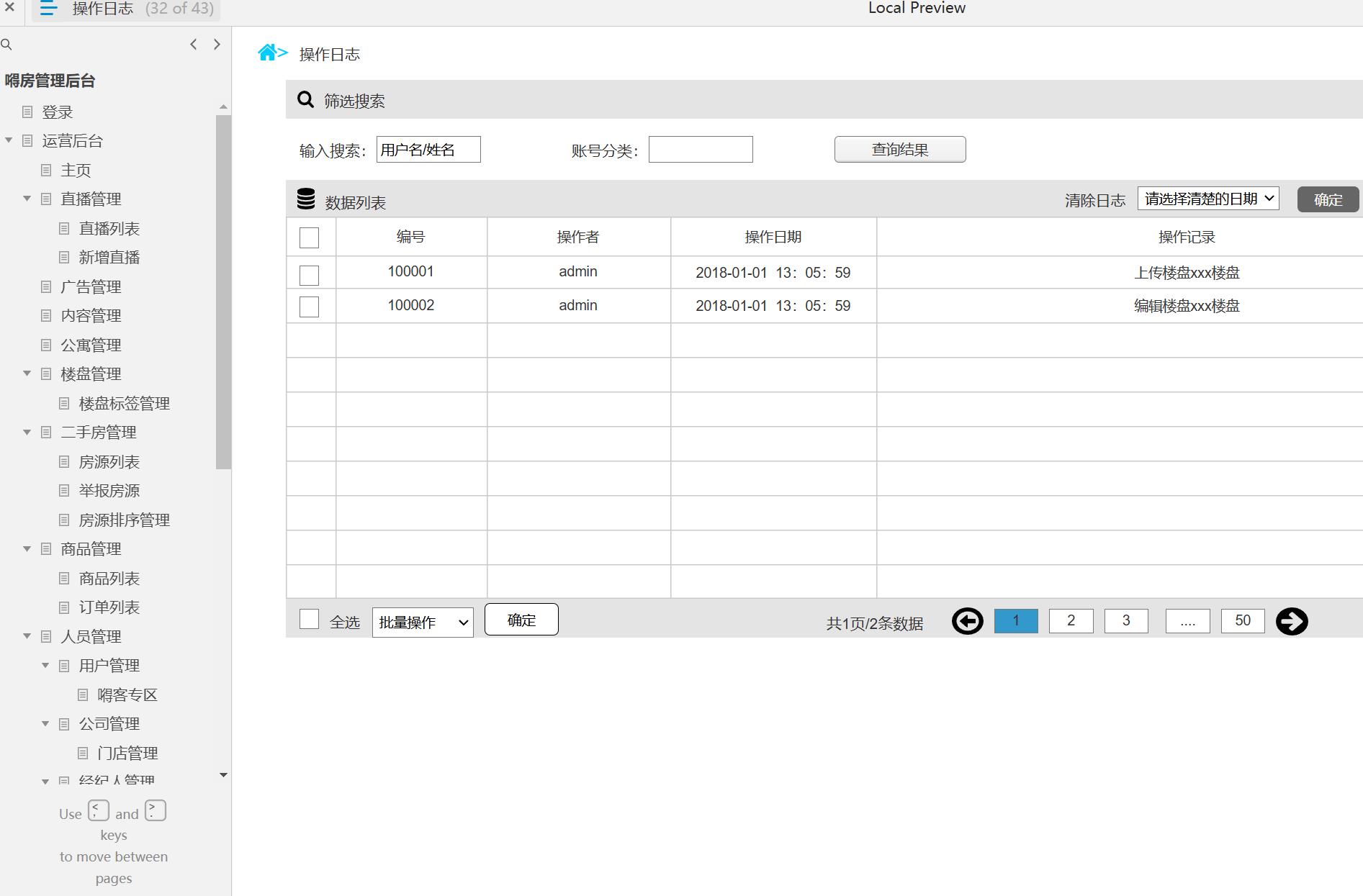Click page icon next to 嘚客专区
1363x896 pixels.
[x=83, y=694]
